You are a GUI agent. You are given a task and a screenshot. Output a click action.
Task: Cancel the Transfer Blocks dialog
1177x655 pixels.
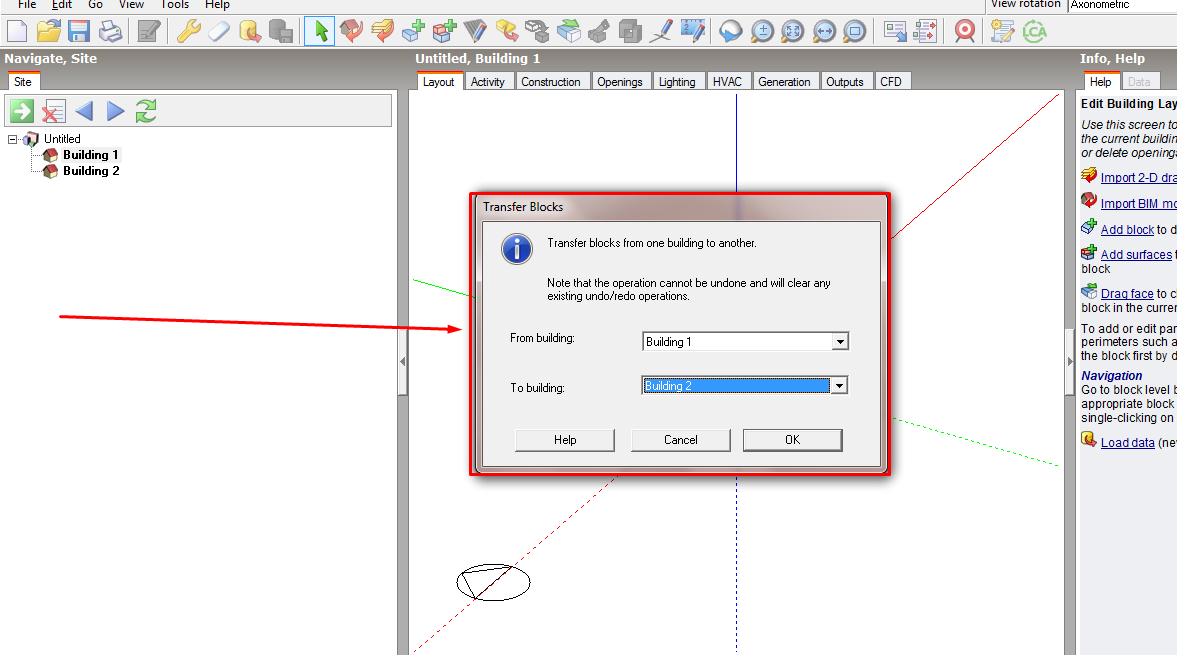point(681,440)
